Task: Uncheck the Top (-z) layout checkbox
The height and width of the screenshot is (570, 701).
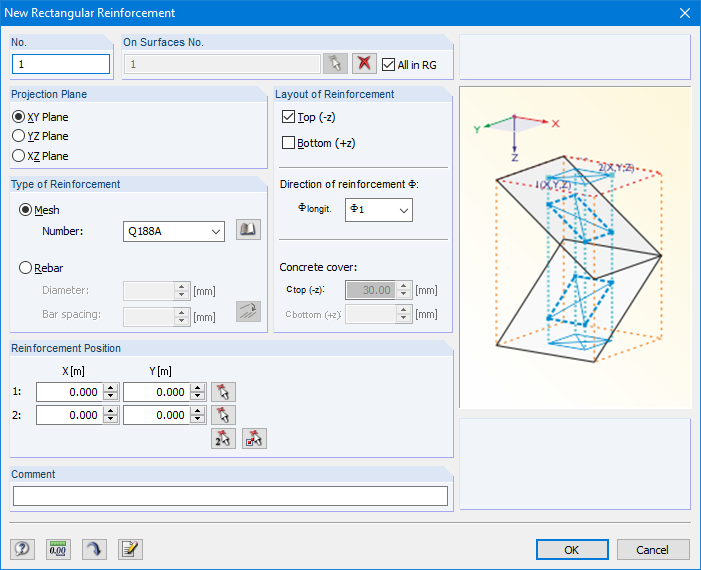Action: (288, 117)
